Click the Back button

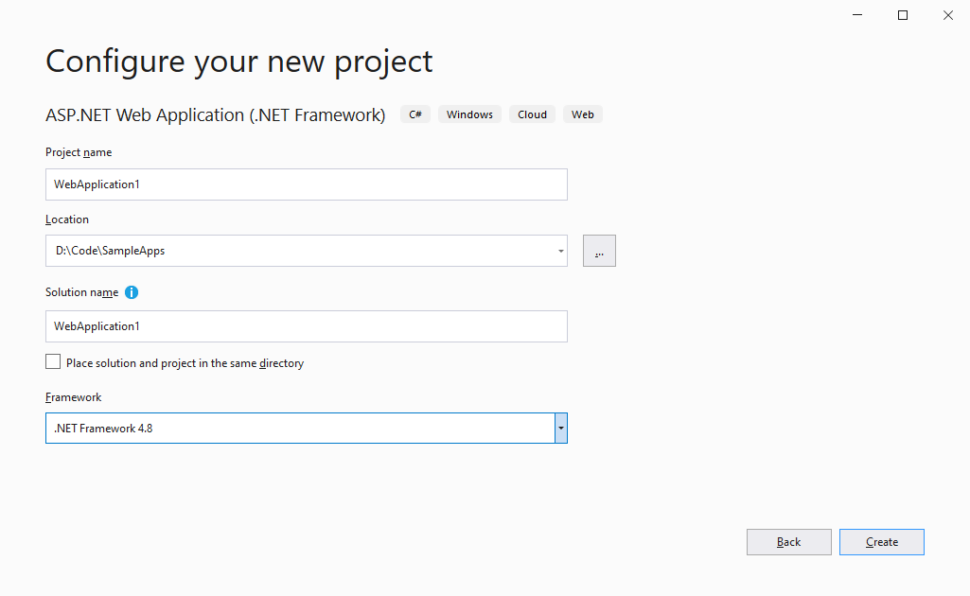point(788,541)
